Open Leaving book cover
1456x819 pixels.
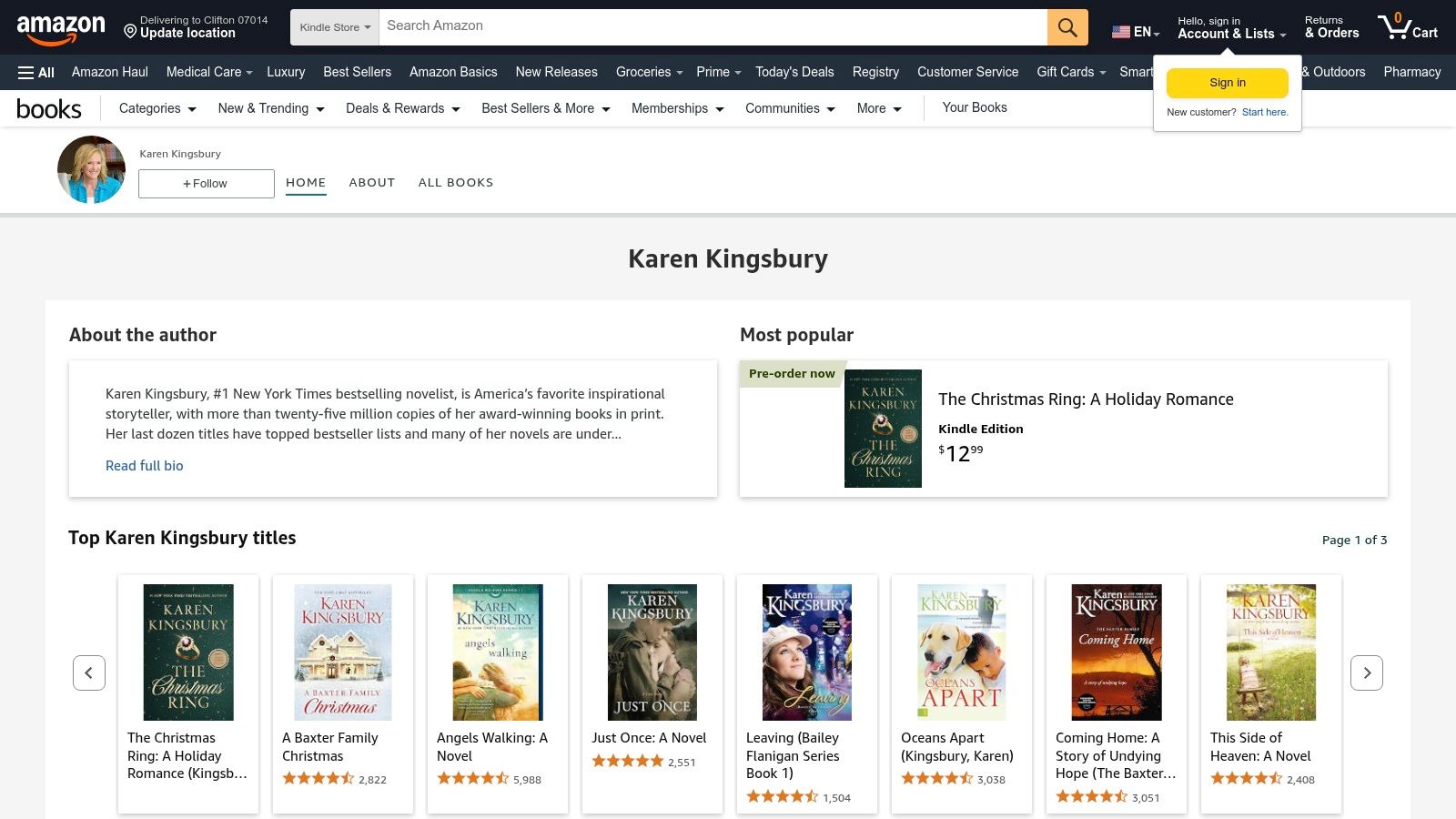coord(807,652)
